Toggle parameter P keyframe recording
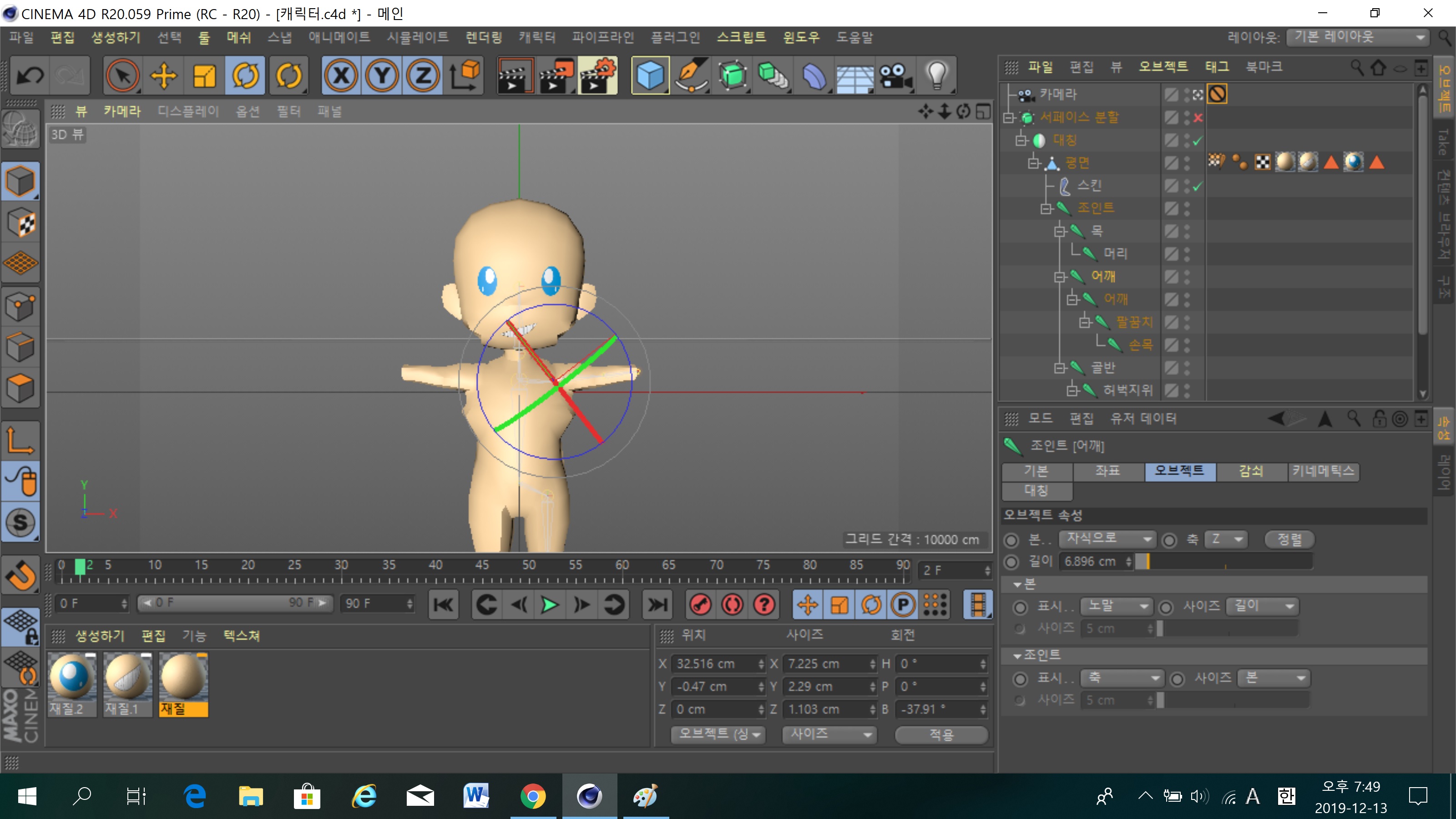This screenshot has width=1456, height=819. pyautogui.click(x=903, y=605)
